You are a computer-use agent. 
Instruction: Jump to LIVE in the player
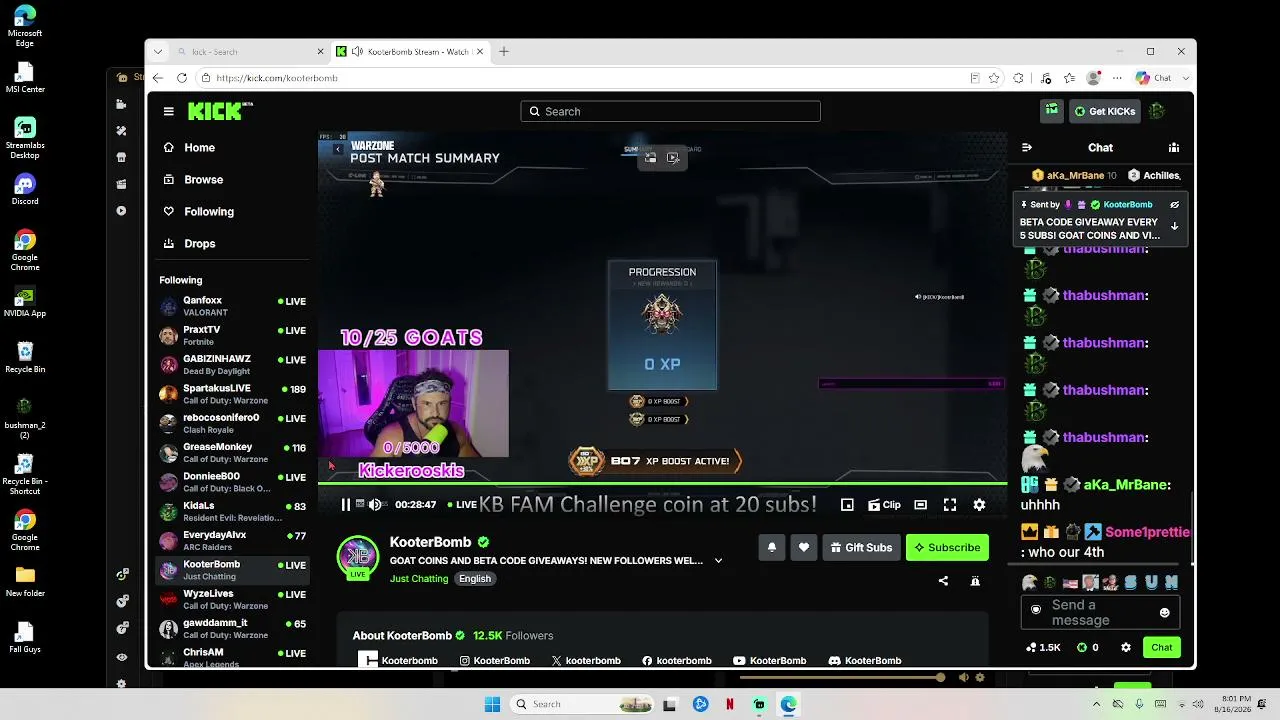pos(462,505)
